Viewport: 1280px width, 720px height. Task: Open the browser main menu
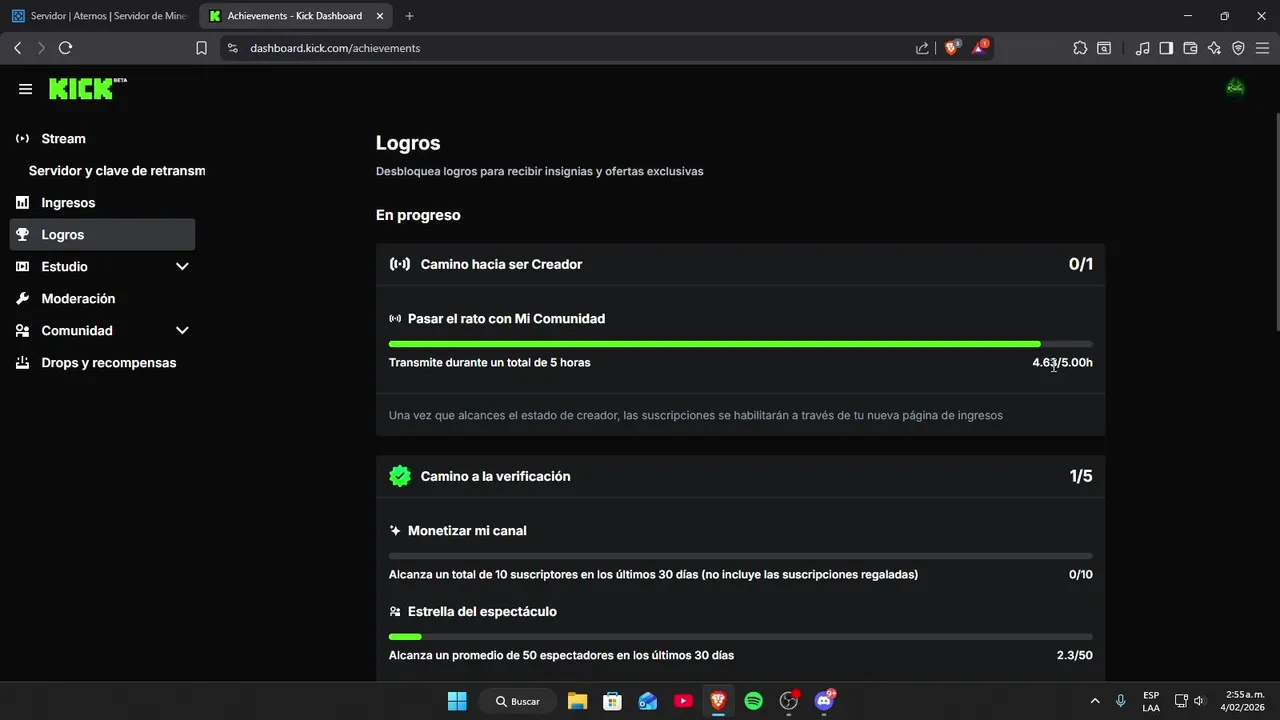1262,48
